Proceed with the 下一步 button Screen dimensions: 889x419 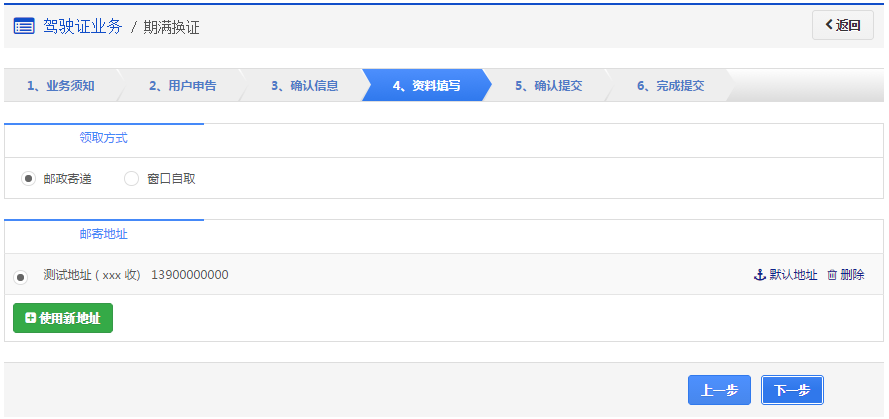coord(792,390)
